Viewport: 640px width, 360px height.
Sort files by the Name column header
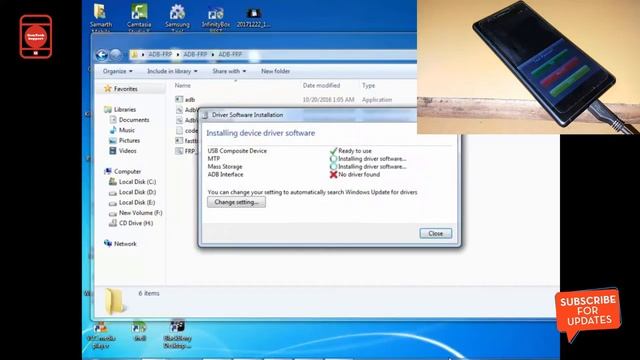pyautogui.click(x=182, y=85)
